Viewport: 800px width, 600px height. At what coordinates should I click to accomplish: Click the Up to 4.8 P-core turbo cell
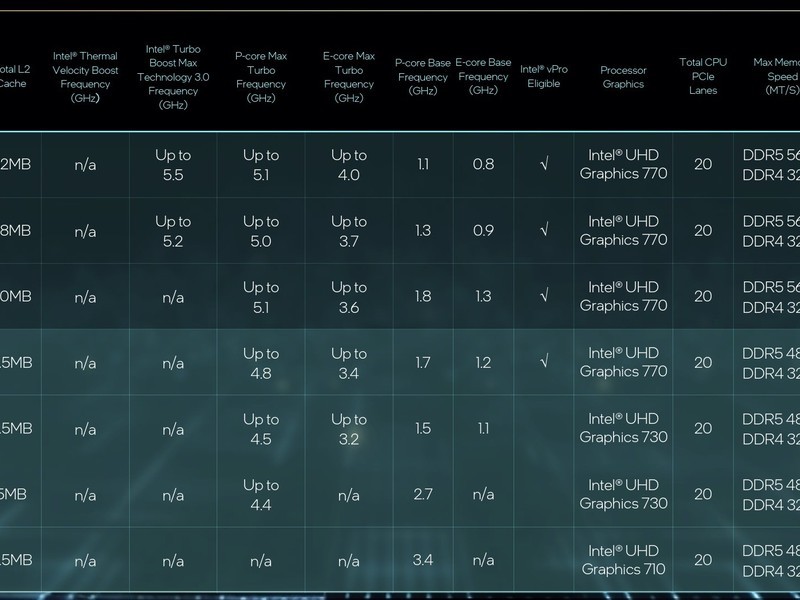(261, 363)
